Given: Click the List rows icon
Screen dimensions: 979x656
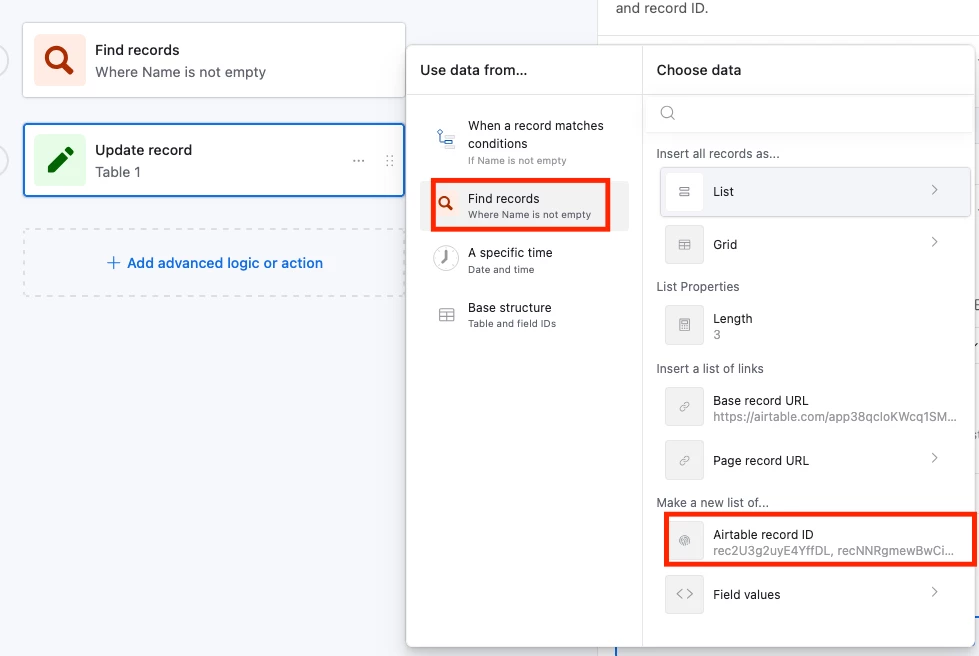Looking at the screenshot, I should 684,192.
